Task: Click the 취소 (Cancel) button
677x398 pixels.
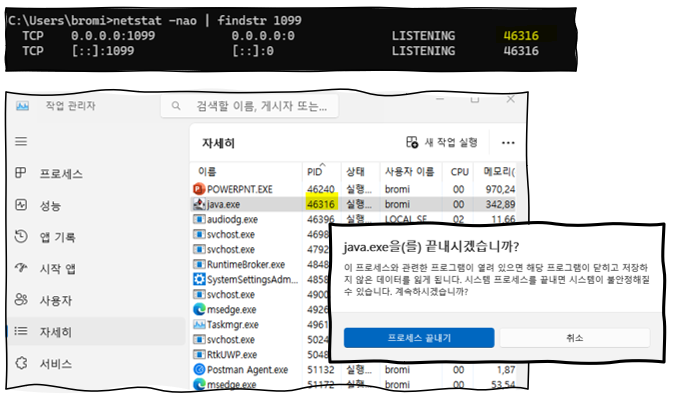Action: point(575,338)
